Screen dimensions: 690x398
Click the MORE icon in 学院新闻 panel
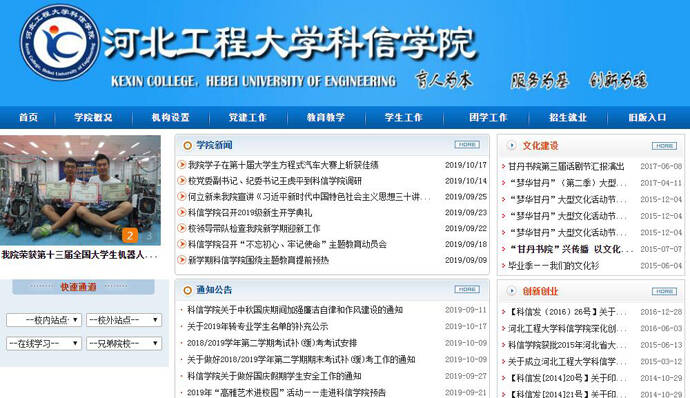tap(467, 144)
